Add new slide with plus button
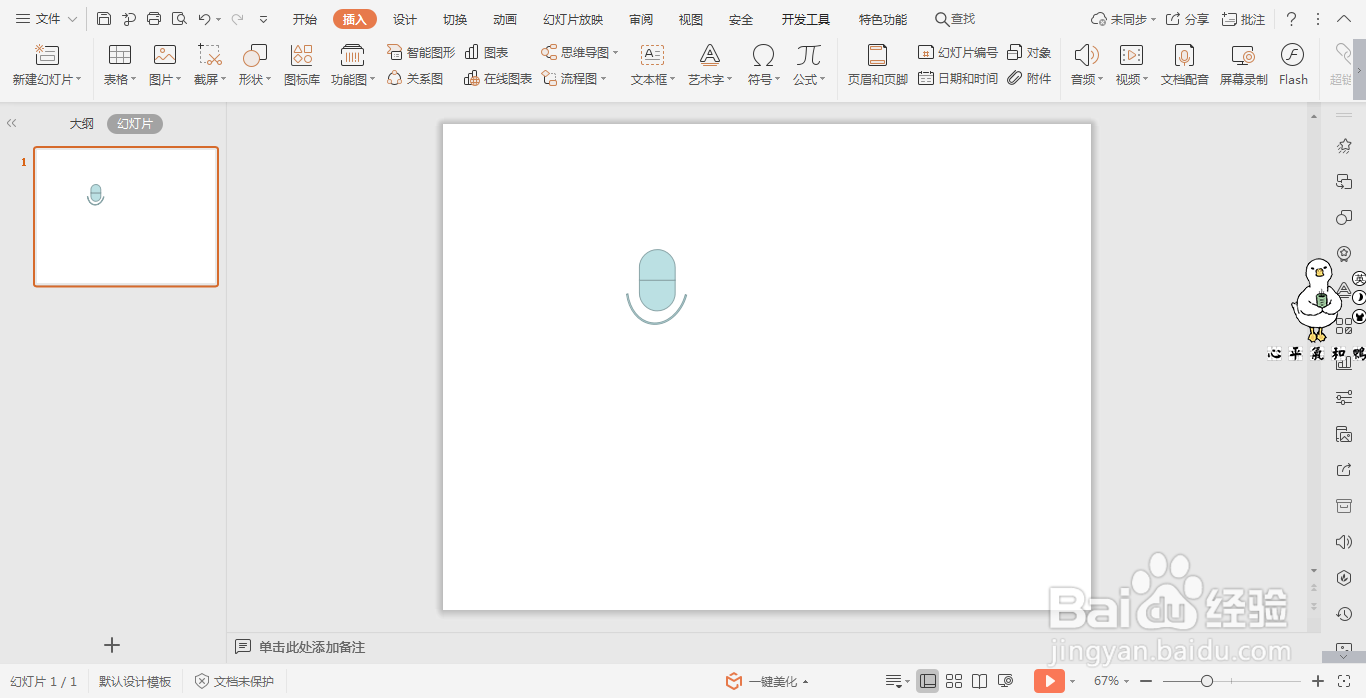This screenshot has width=1366, height=698. click(x=112, y=645)
